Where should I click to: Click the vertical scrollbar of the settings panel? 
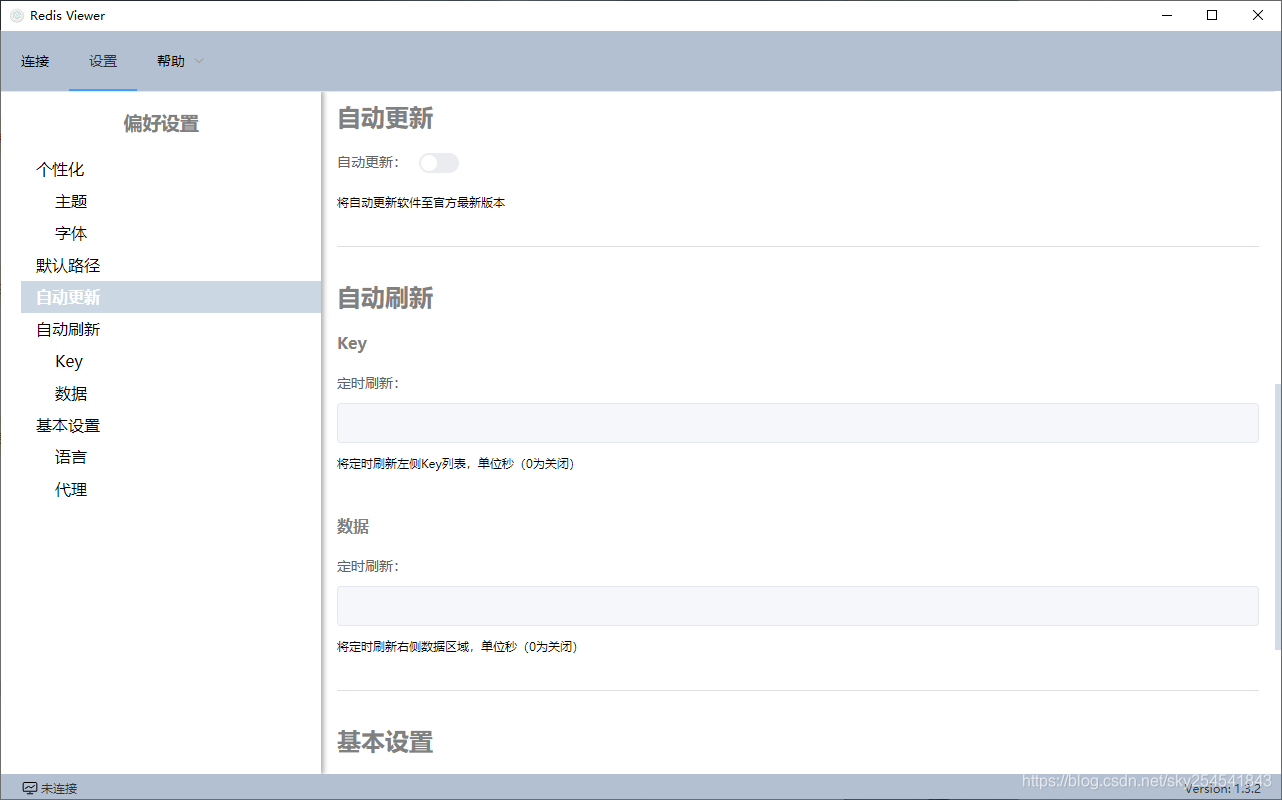(x=1277, y=516)
